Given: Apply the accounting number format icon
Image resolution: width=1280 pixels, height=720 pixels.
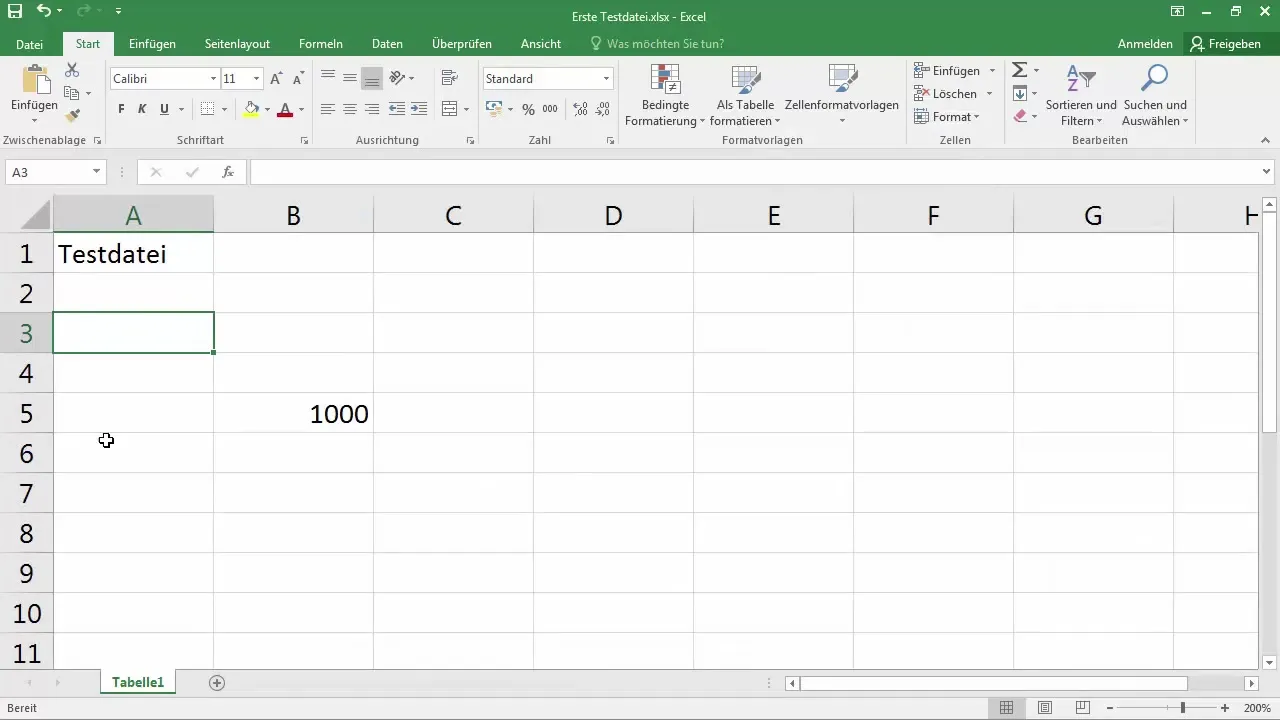Looking at the screenshot, I should point(494,109).
